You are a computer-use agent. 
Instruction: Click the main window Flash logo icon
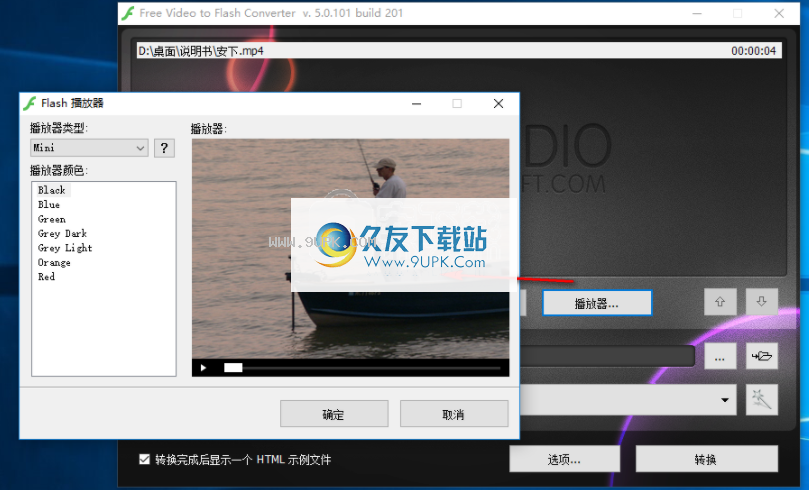[127, 13]
